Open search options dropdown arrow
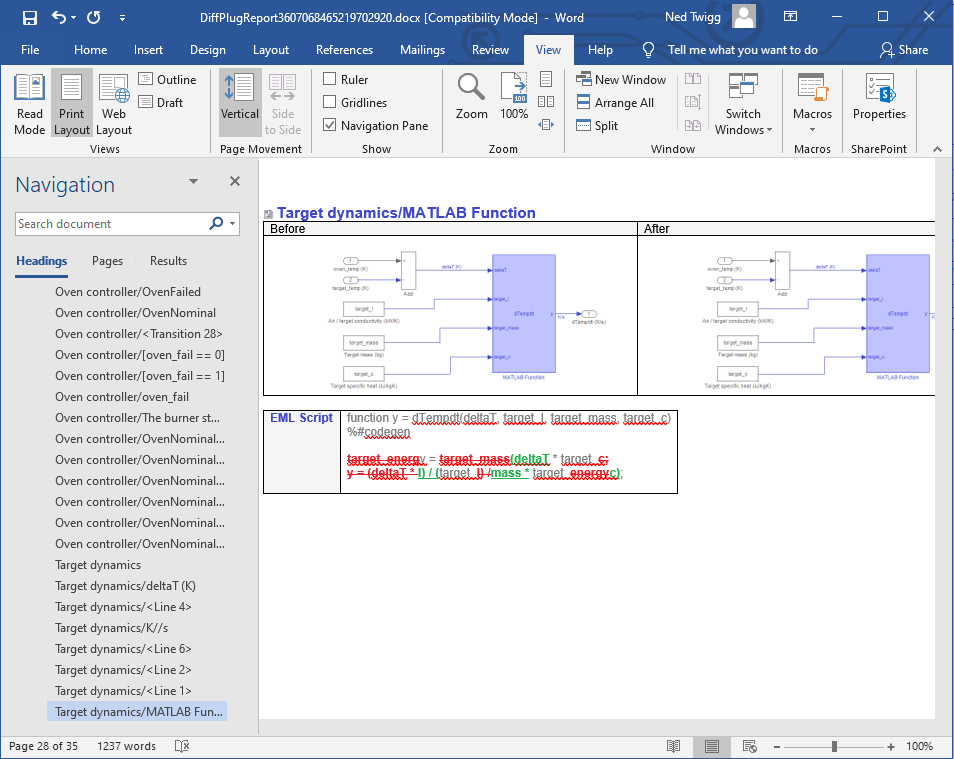 coord(232,223)
